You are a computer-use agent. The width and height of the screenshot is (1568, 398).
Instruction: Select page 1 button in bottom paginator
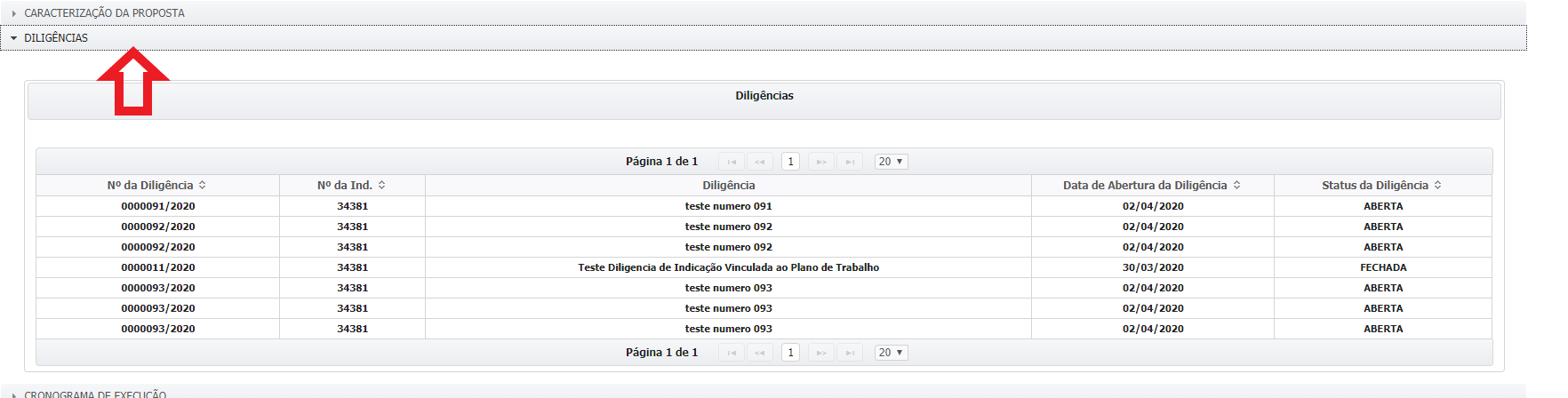tap(790, 353)
